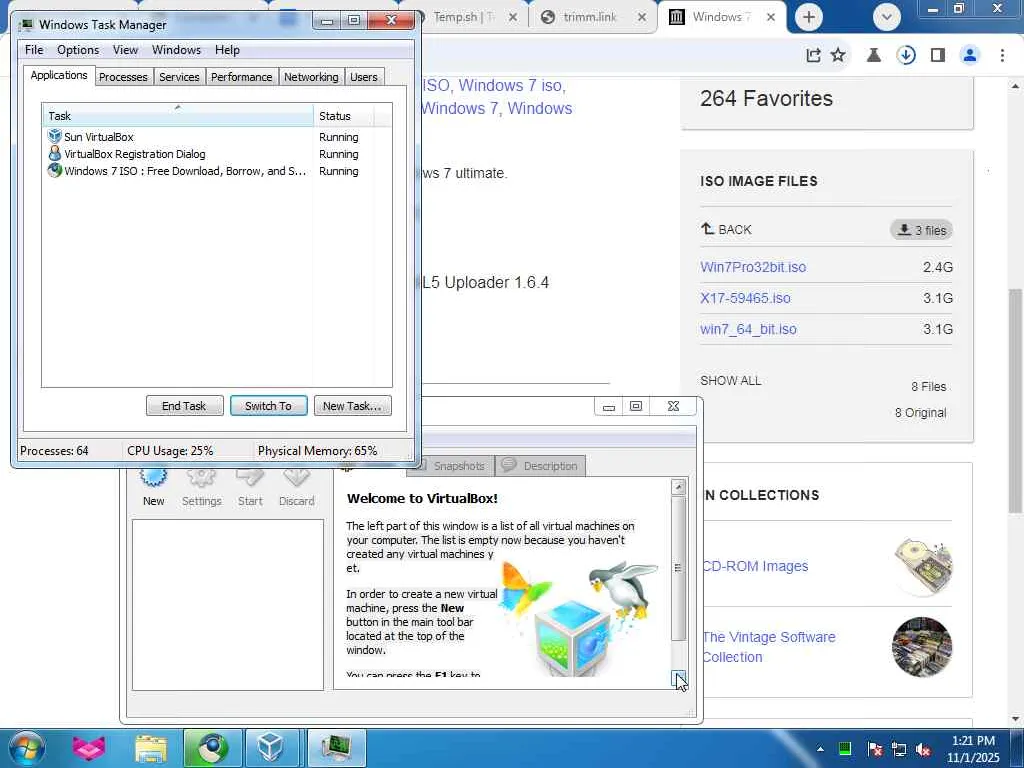This screenshot has width=1024, height=768.
Task: Open Task Manager Help menu
Action: [x=227, y=50]
